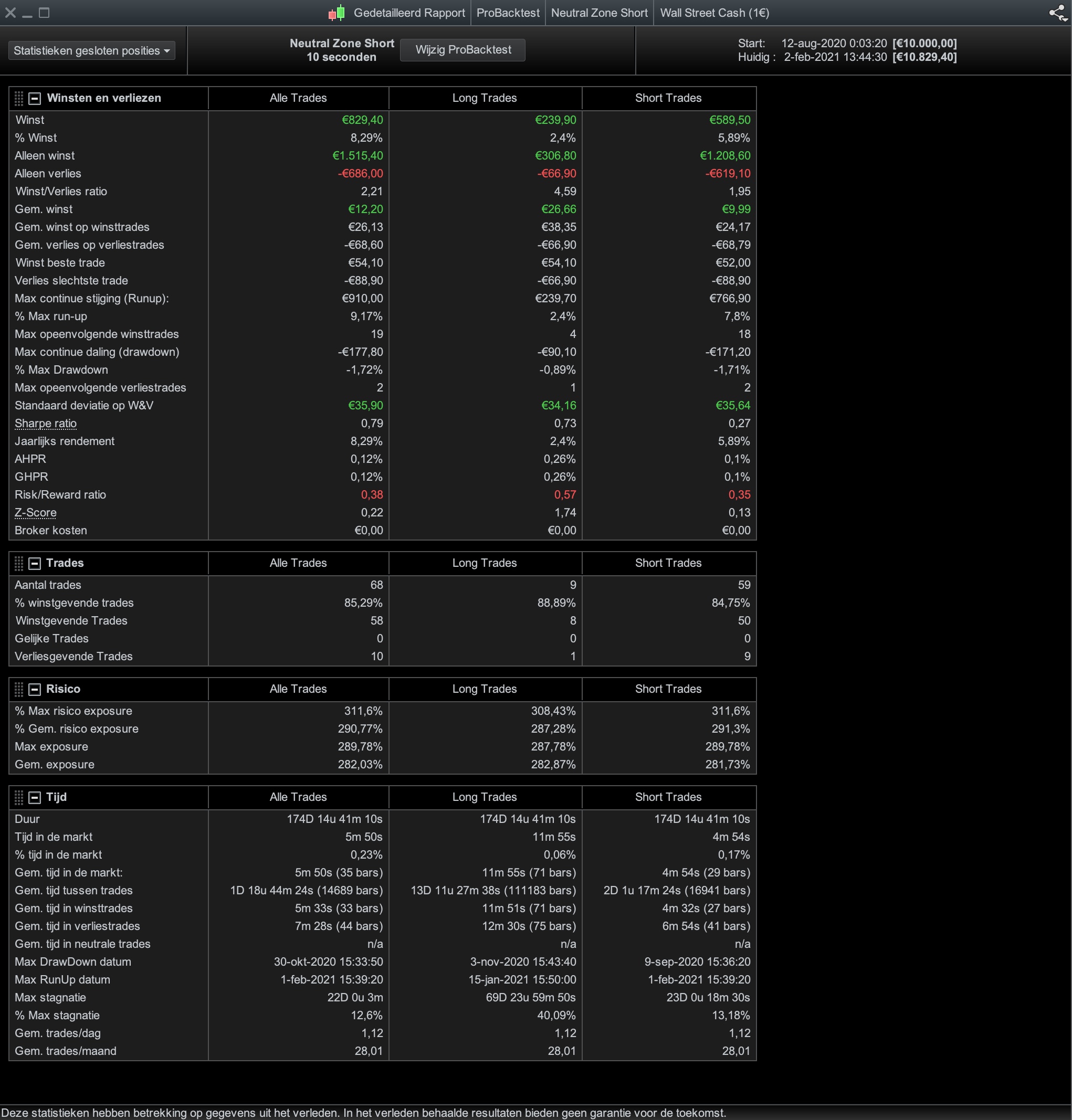The height and width of the screenshot is (1120, 1072).
Task: Select the ProBacktest title tab
Action: 508,13
